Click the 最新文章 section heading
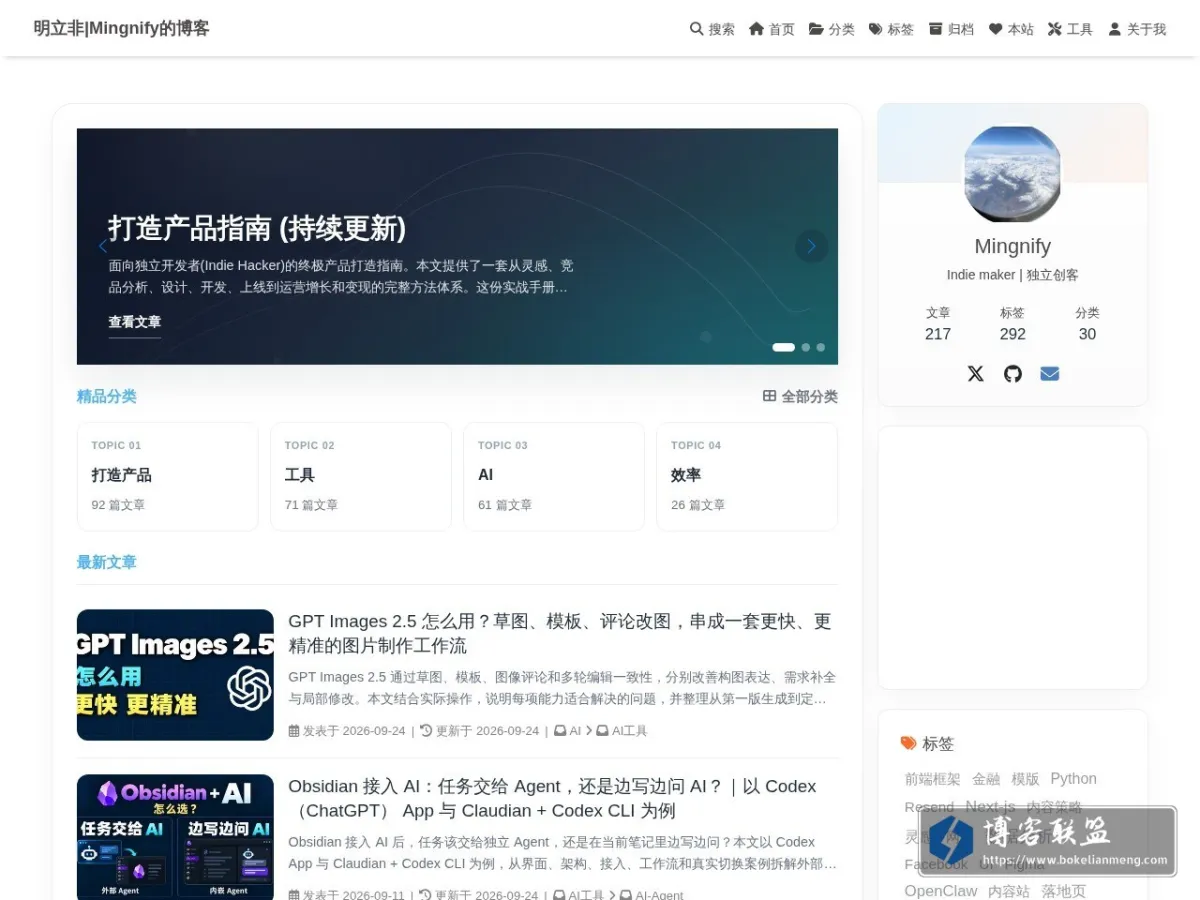The width and height of the screenshot is (1200, 900). pyautogui.click(x=106, y=562)
